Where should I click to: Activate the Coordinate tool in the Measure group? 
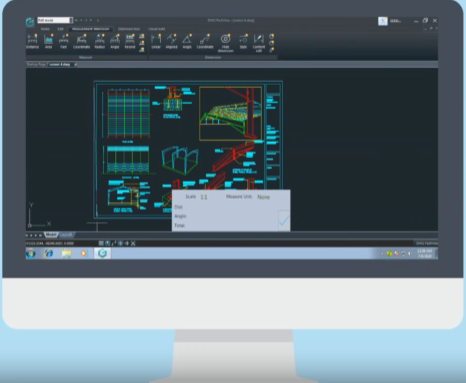coord(81,42)
